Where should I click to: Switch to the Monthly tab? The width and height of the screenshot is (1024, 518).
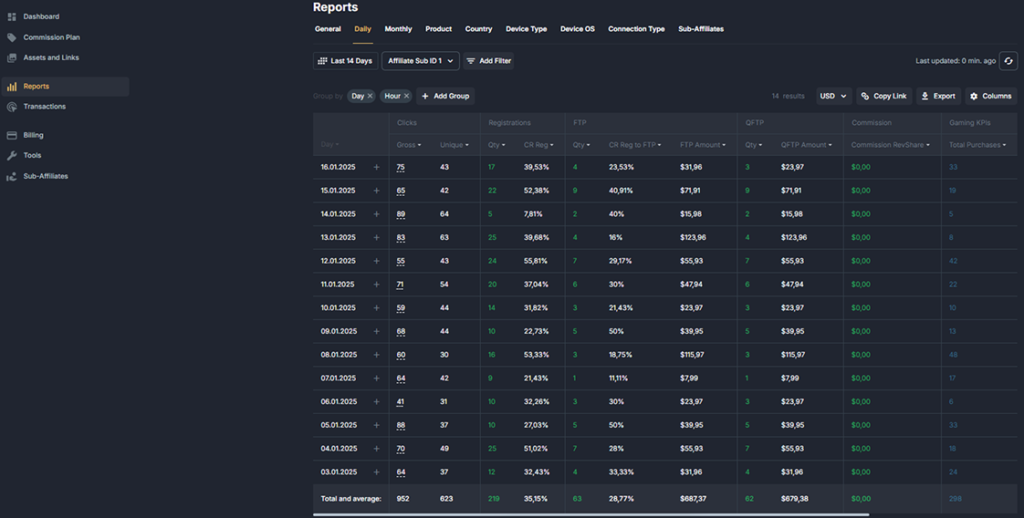(398, 29)
